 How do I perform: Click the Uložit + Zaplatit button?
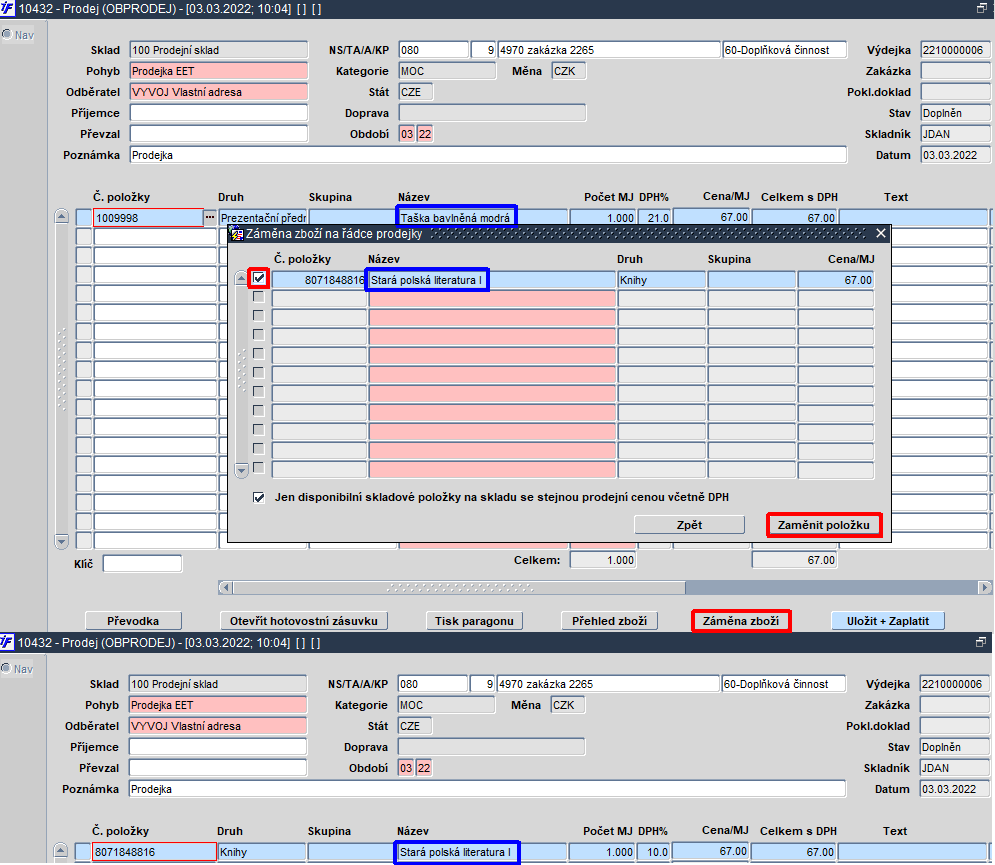click(x=888, y=621)
